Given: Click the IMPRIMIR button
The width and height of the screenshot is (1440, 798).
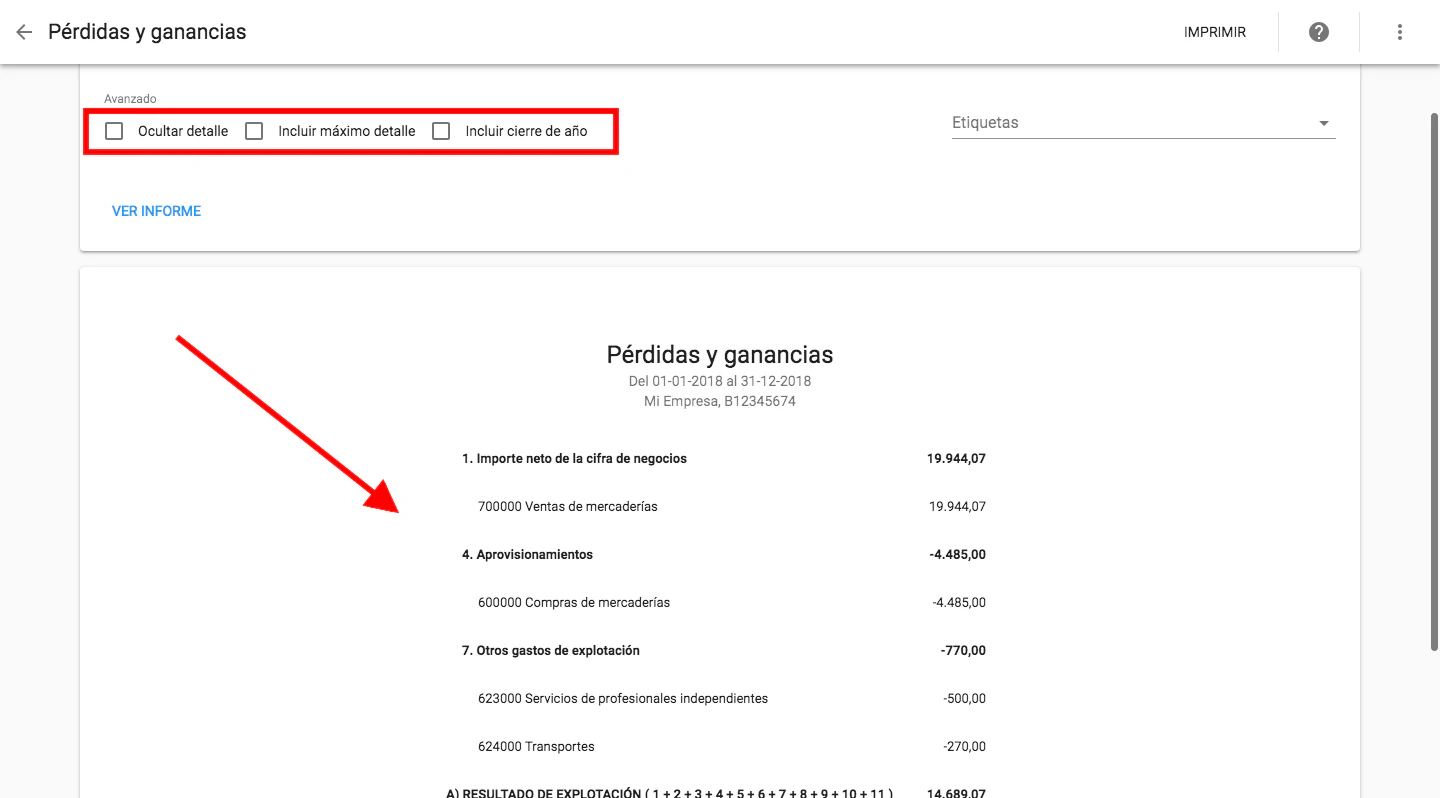Looking at the screenshot, I should (x=1215, y=31).
